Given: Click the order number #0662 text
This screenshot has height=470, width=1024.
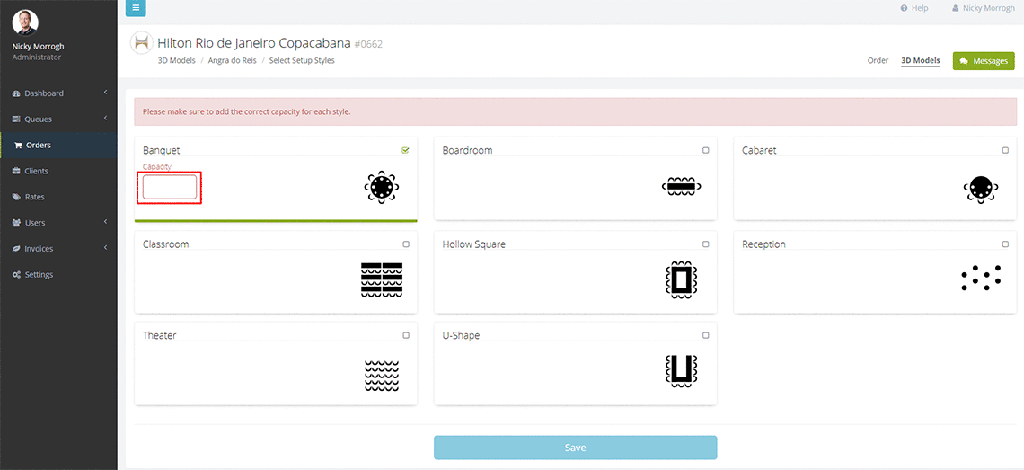Looking at the screenshot, I should [x=368, y=44].
